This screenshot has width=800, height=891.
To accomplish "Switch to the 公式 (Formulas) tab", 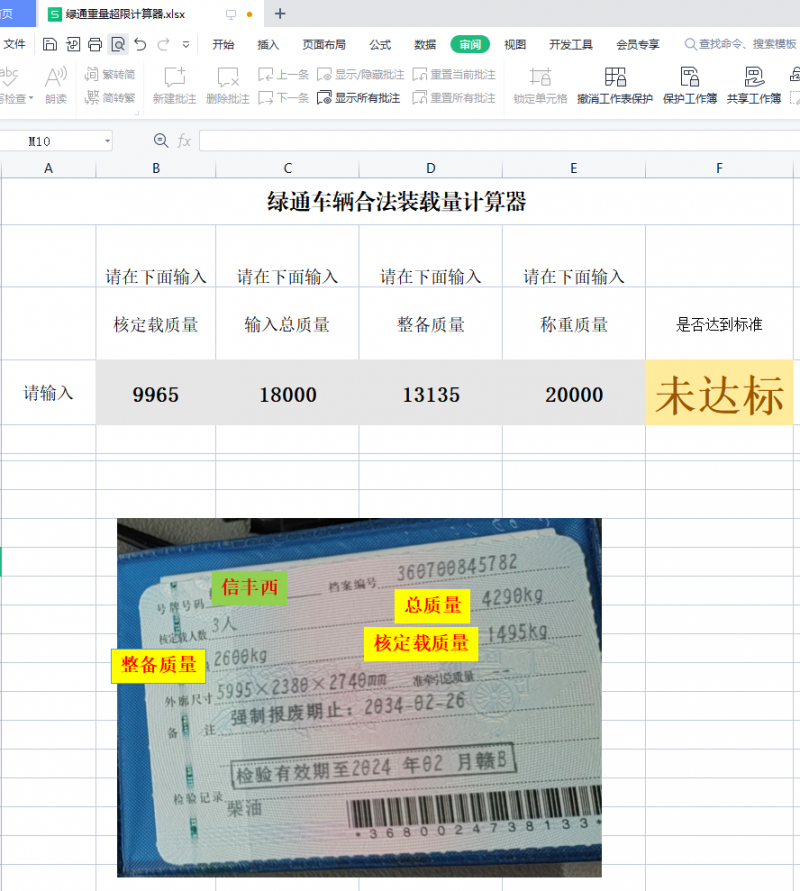I will coord(380,44).
